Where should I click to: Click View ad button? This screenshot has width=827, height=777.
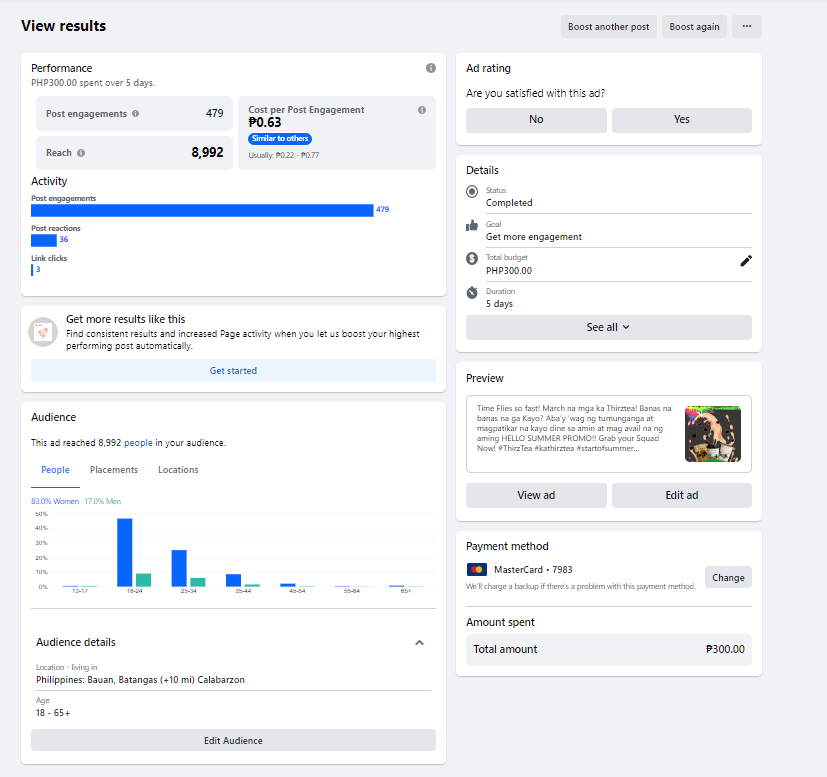536,495
